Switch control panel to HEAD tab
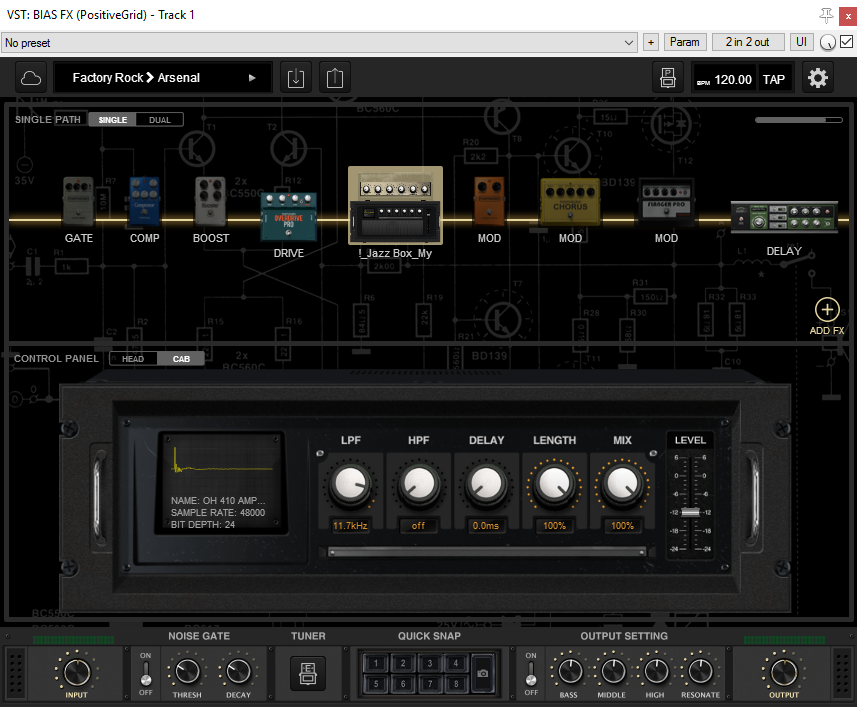 (x=133, y=358)
